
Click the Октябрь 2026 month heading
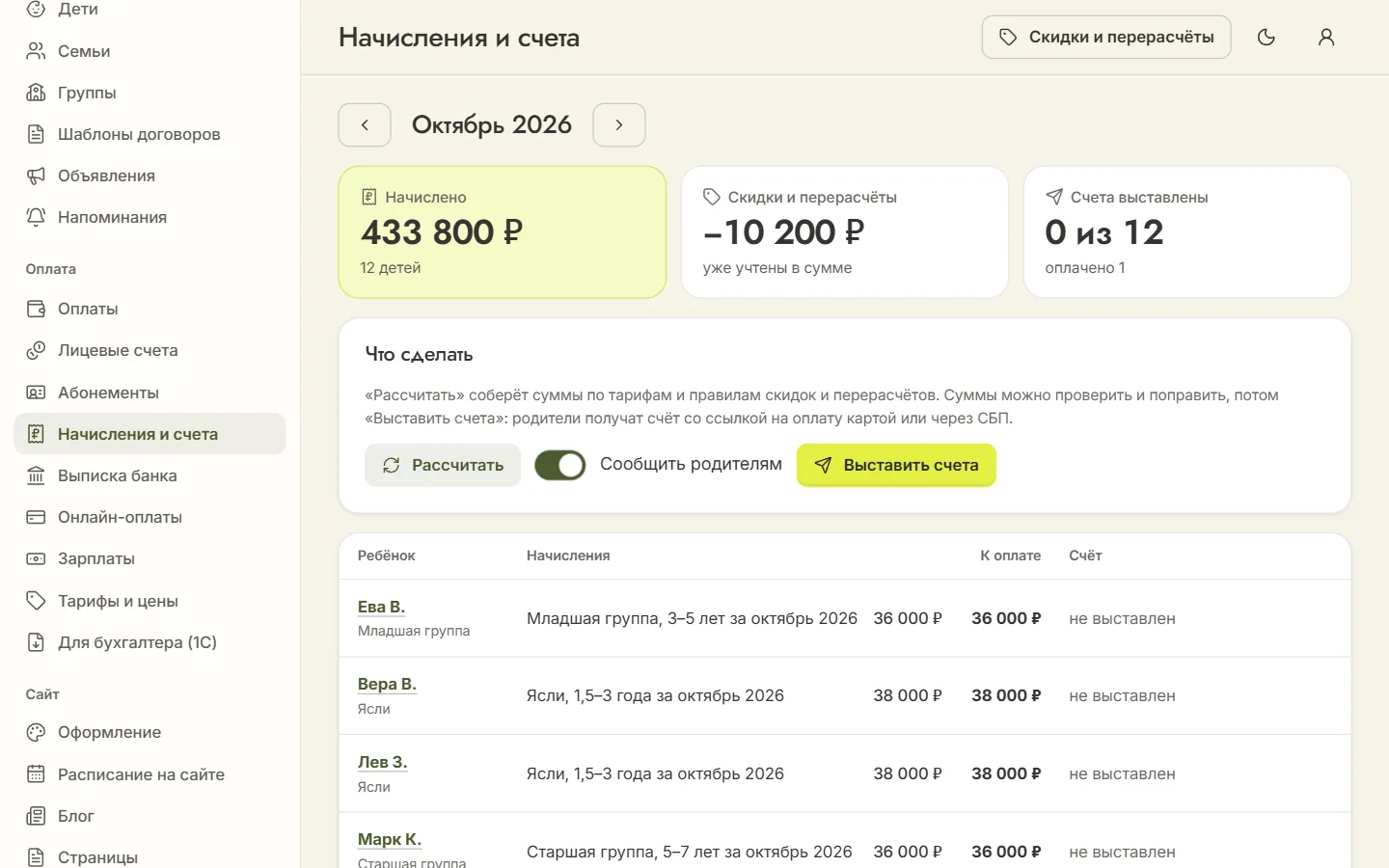click(x=492, y=125)
